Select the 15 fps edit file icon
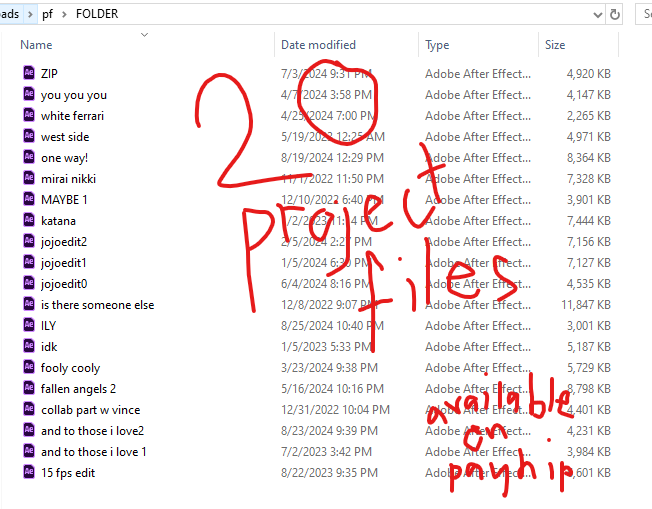Screen dimensions: 652x509 pos(29,472)
